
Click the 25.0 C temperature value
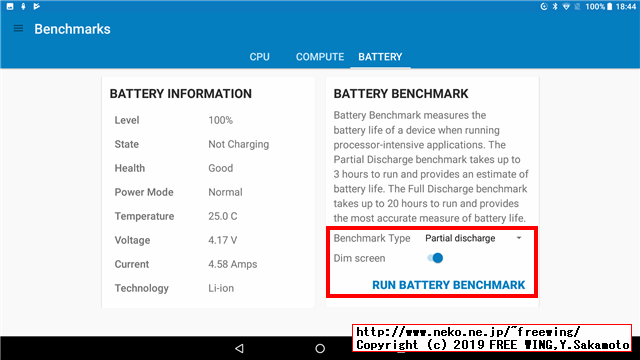coord(223,216)
